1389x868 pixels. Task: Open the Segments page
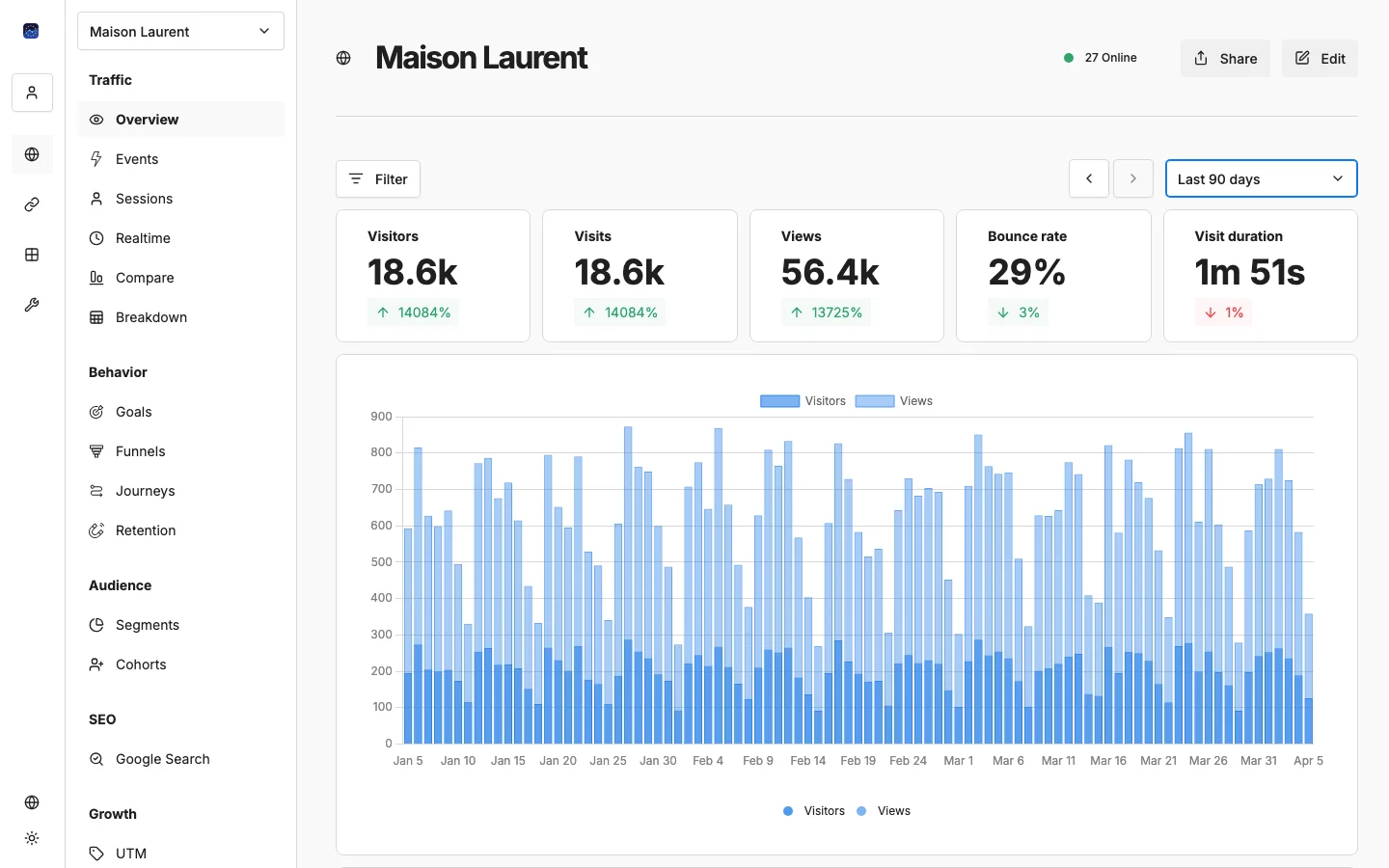point(180,625)
